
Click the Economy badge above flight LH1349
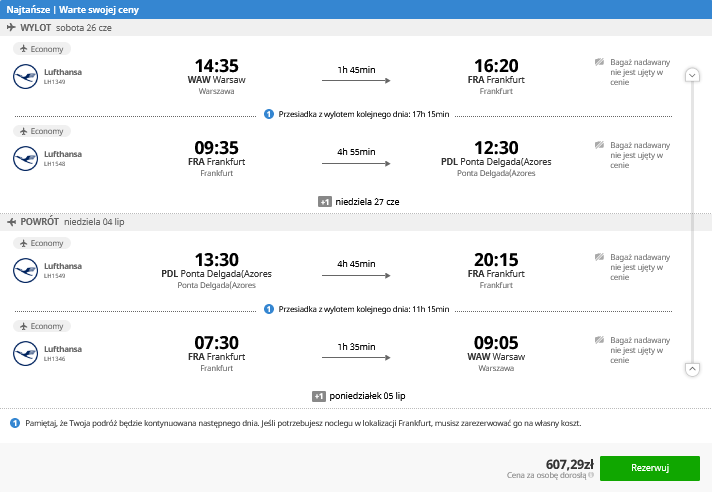pyautogui.click(x=42, y=49)
